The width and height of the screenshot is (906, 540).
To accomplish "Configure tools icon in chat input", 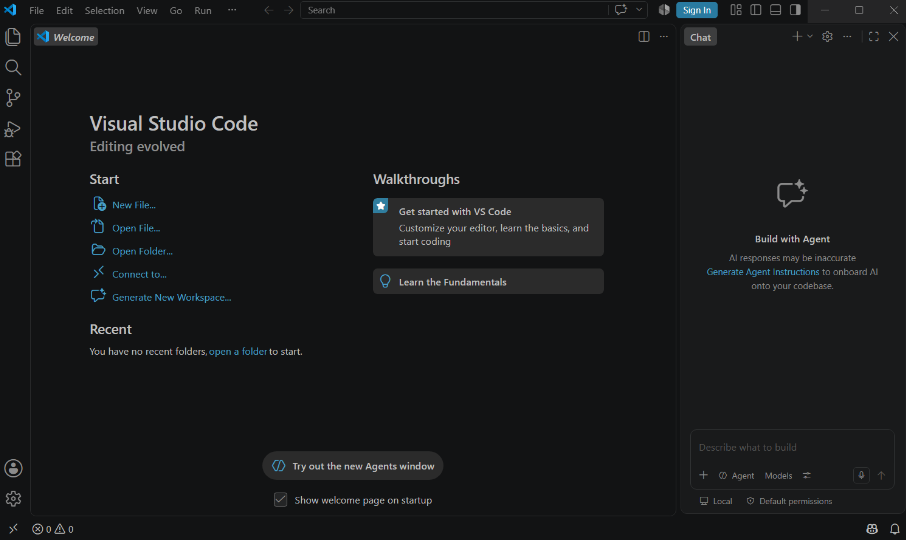I will pos(807,475).
